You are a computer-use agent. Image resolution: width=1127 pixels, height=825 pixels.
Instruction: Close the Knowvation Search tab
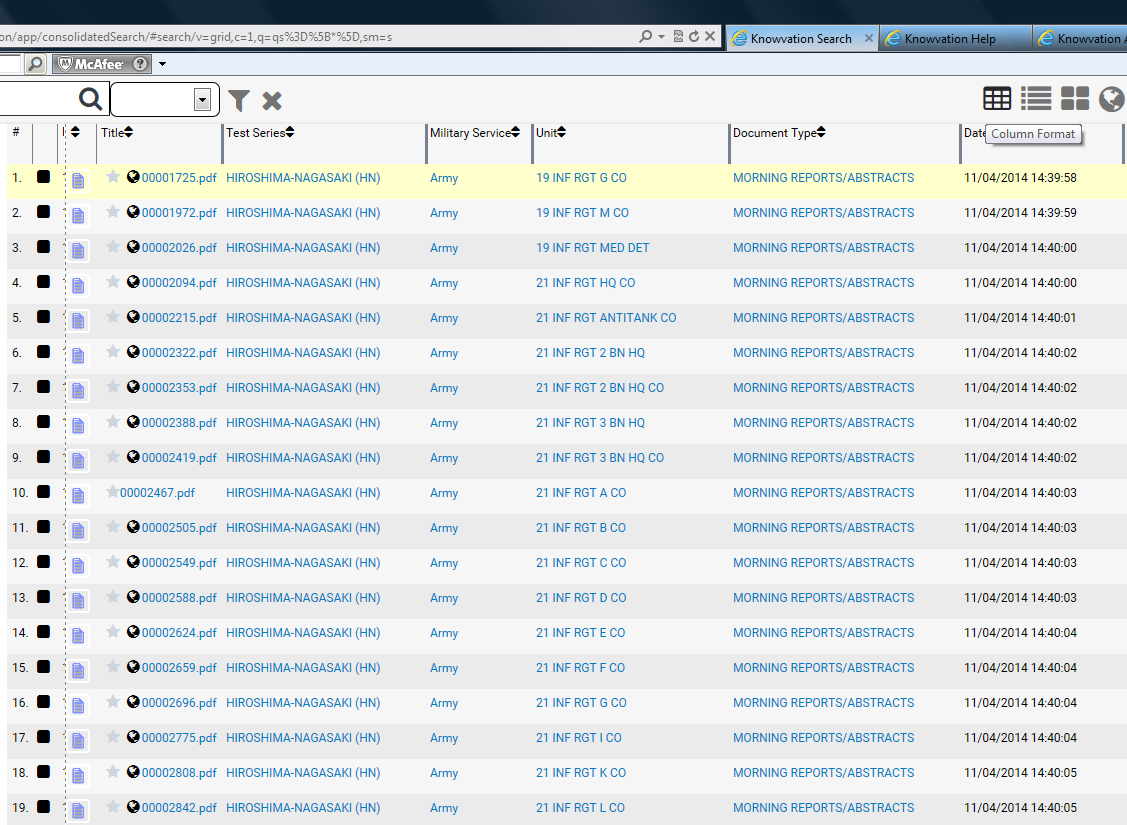pyautogui.click(x=868, y=38)
